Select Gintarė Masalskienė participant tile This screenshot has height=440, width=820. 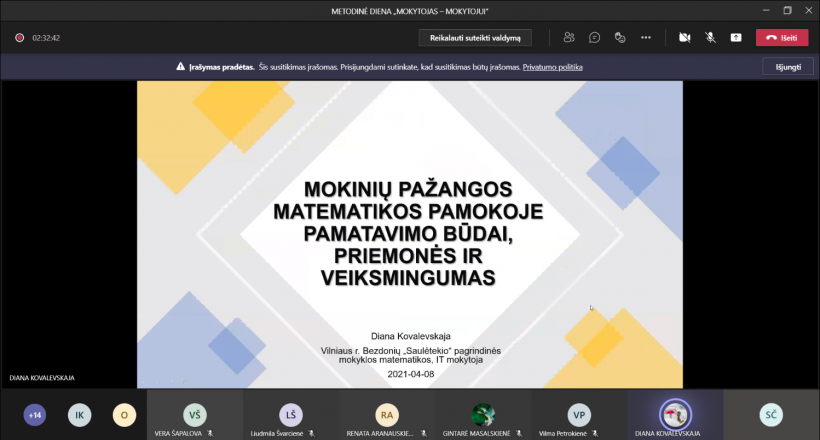(x=483, y=415)
